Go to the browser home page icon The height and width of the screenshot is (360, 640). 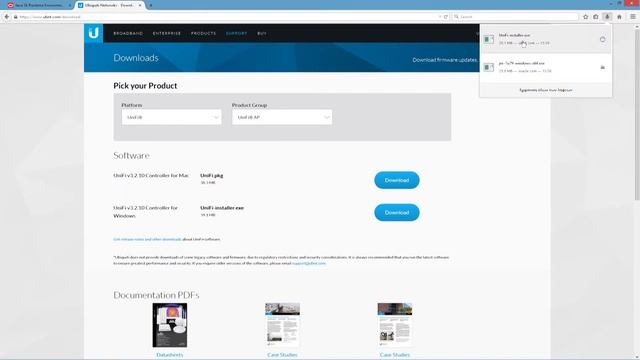click(x=619, y=17)
